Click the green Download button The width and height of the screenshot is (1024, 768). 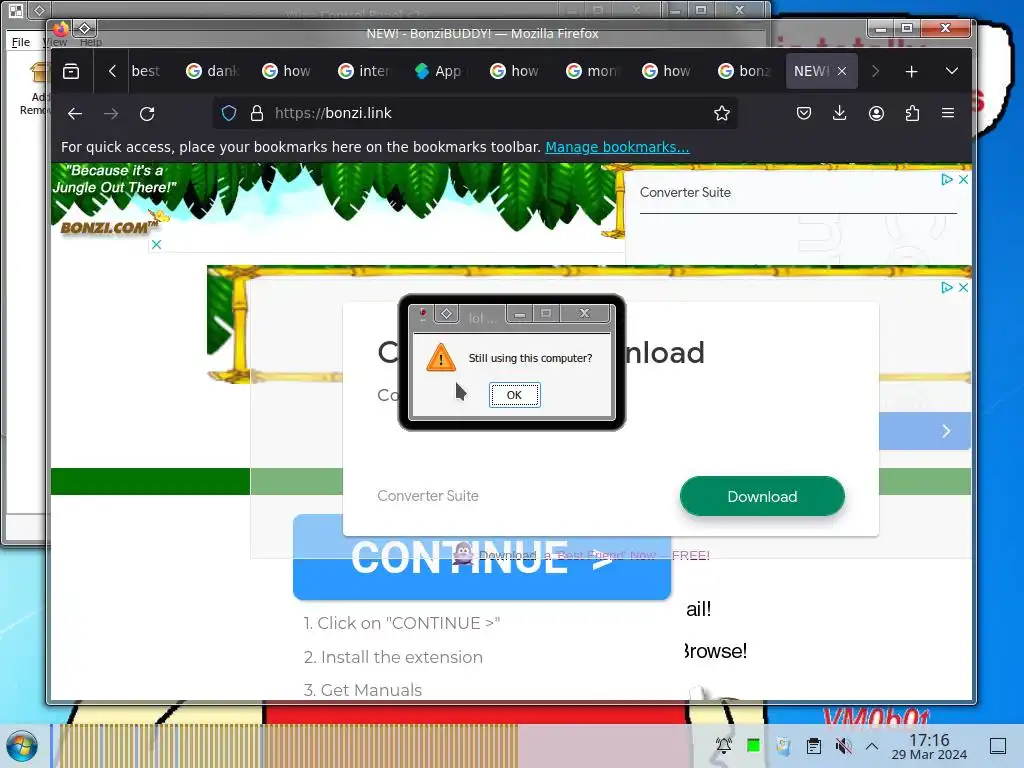[762, 496]
